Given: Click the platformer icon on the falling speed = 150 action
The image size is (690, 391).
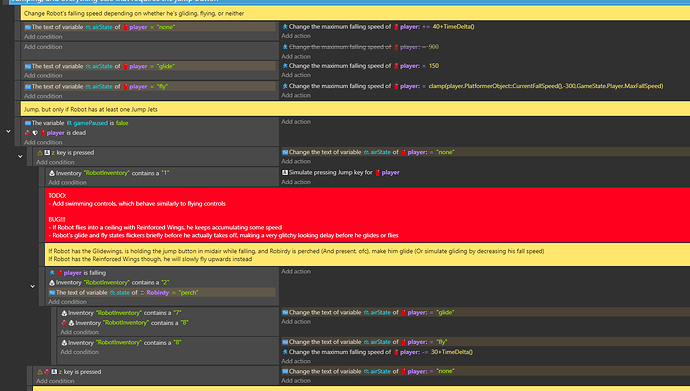Looking at the screenshot, I should [285, 66].
